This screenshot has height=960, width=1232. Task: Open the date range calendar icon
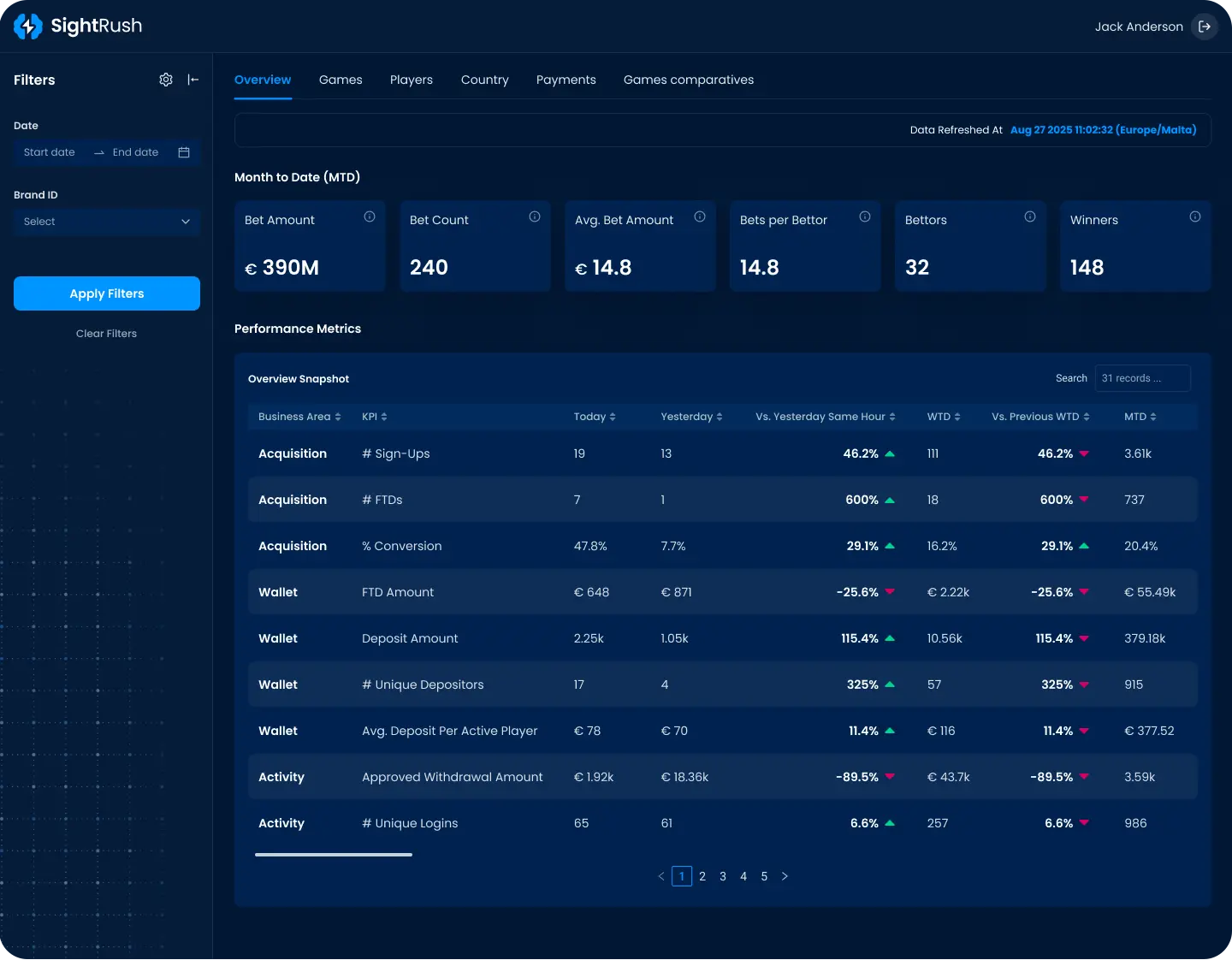pyautogui.click(x=184, y=152)
